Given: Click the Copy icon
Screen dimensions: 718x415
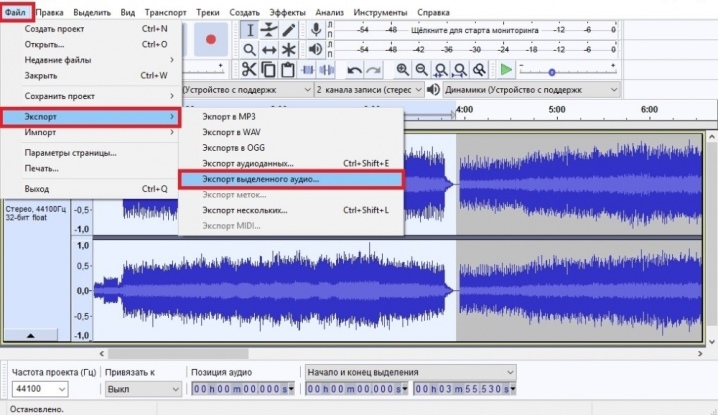Looking at the screenshot, I should pos(268,70).
